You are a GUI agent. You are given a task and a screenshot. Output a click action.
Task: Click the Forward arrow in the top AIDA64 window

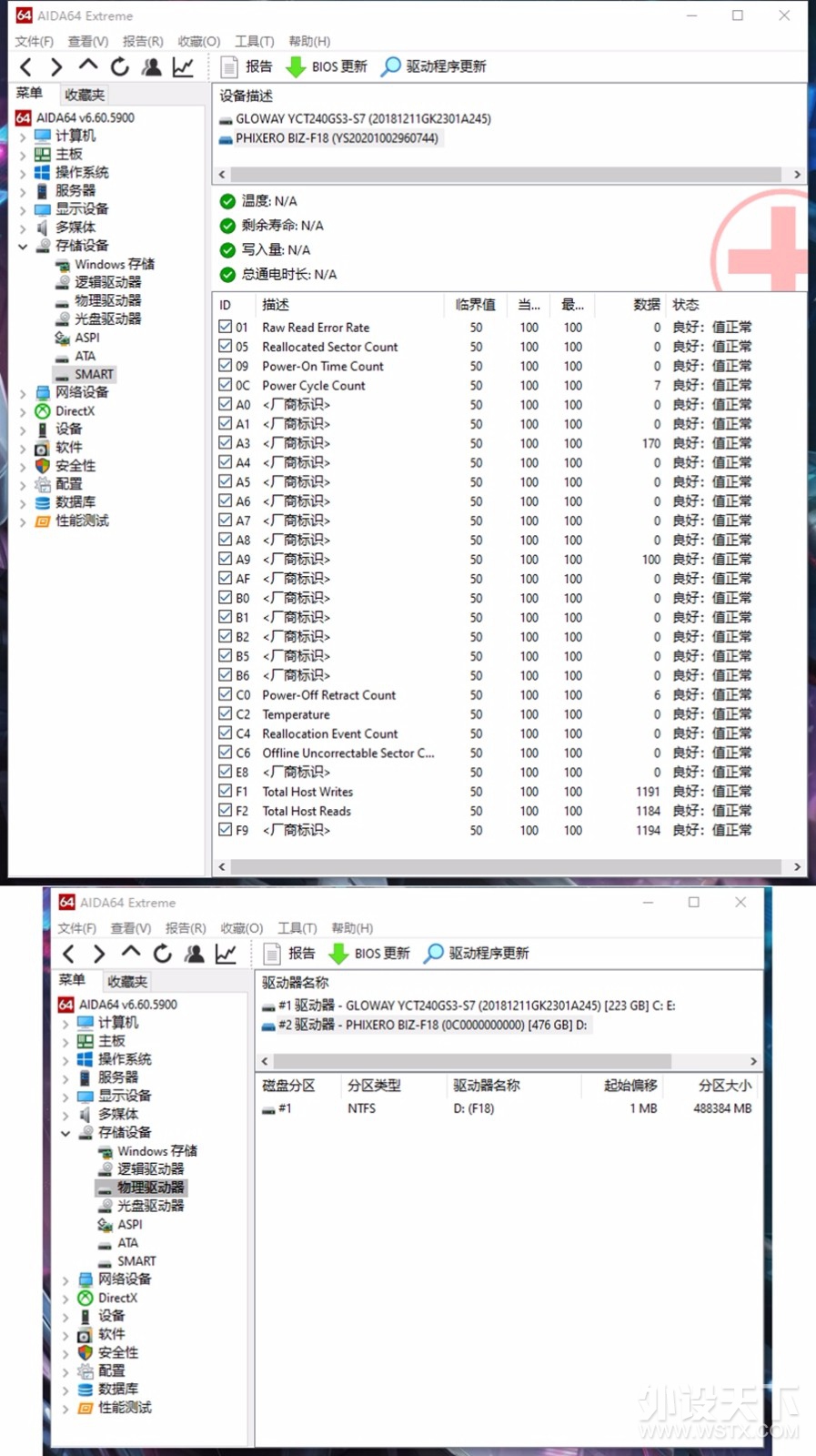click(x=56, y=66)
